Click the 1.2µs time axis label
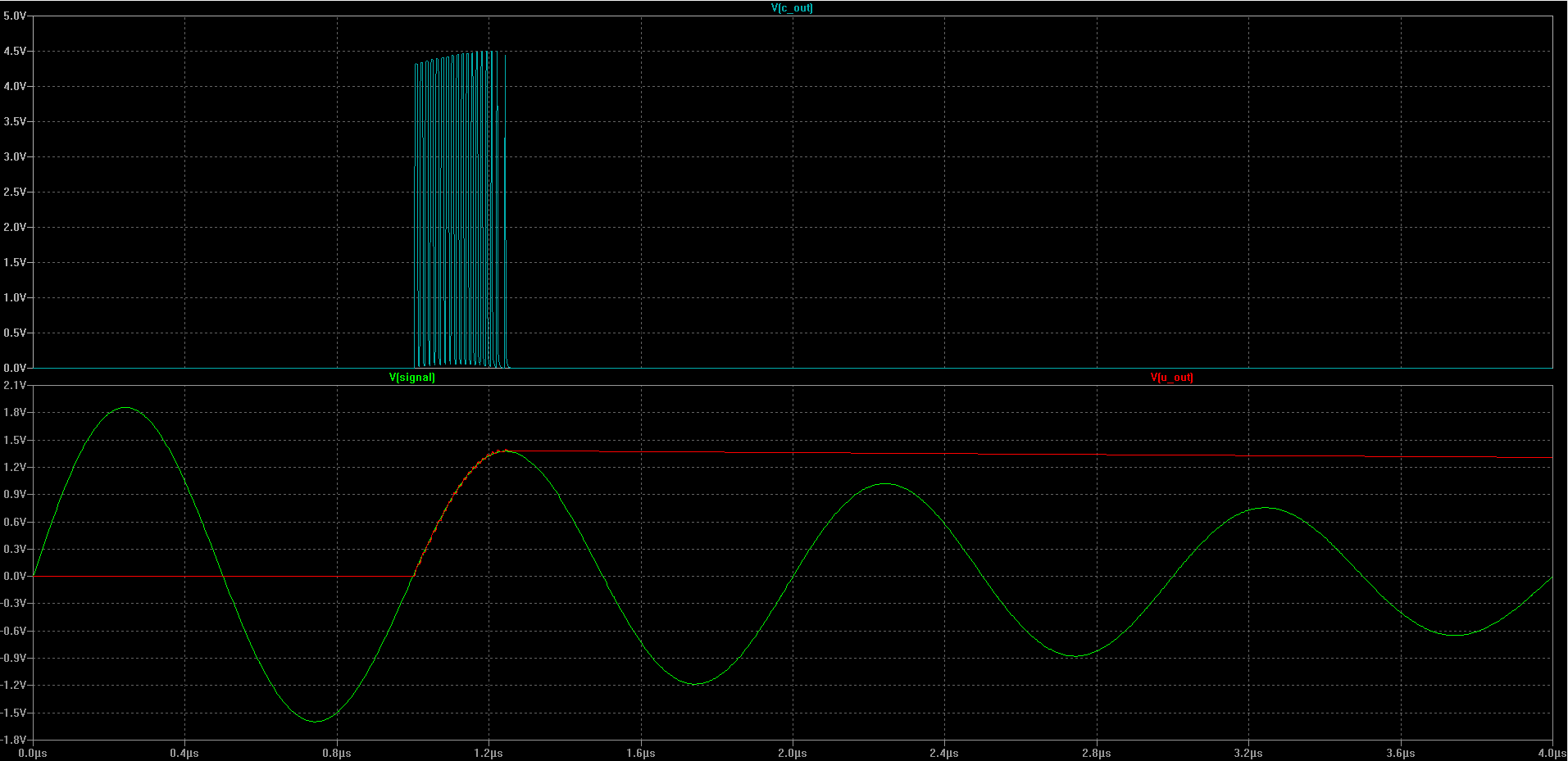The image size is (1568, 761). [489, 753]
